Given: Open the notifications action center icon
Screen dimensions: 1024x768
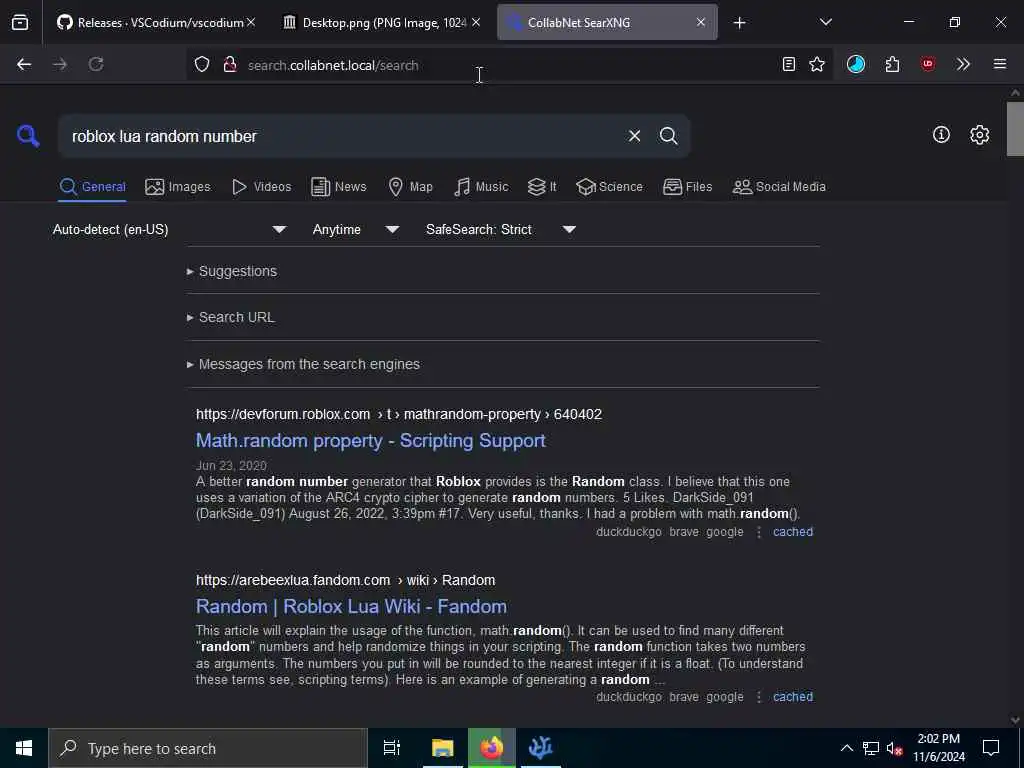Looking at the screenshot, I should pyautogui.click(x=991, y=748).
